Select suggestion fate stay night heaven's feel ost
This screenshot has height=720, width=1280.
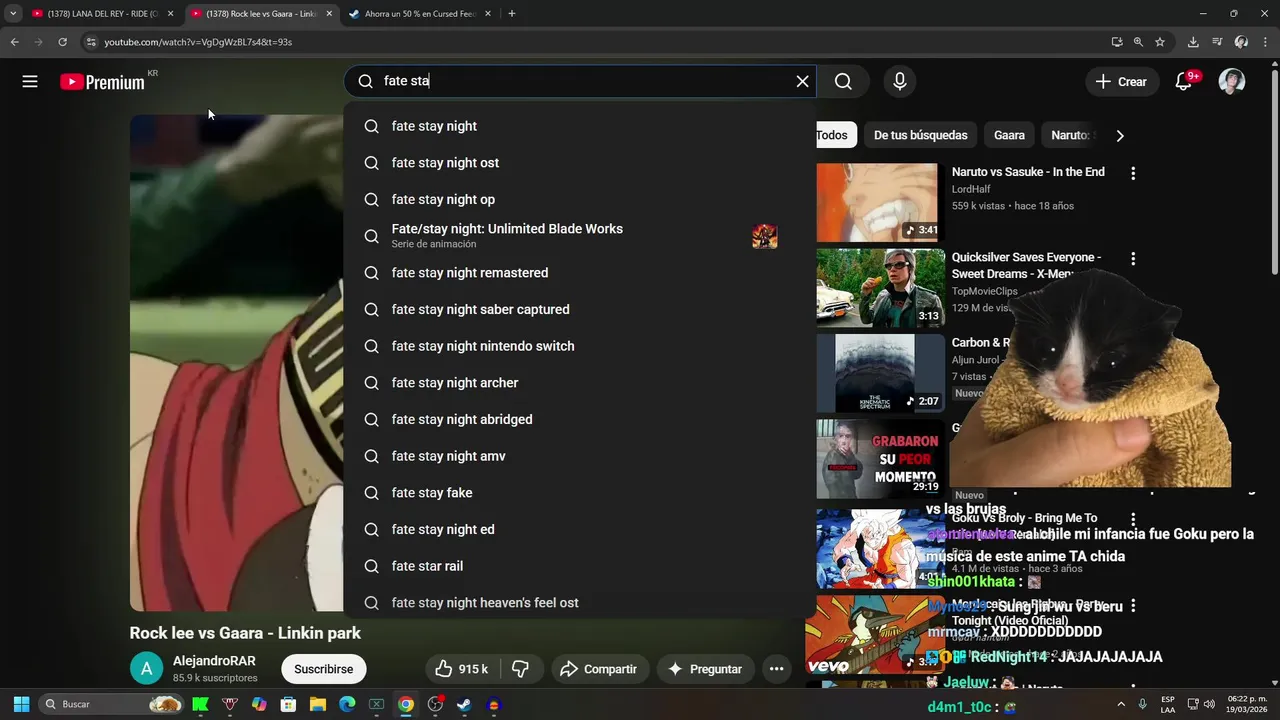(580, 602)
